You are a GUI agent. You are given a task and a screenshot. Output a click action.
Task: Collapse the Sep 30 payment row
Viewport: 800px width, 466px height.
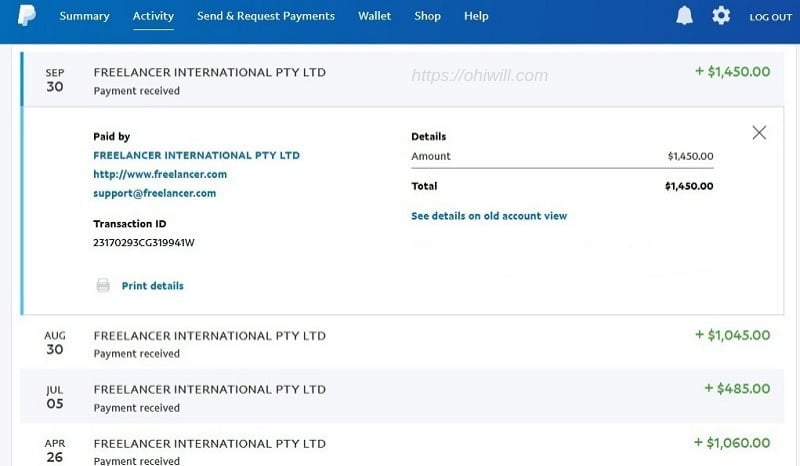tap(403, 79)
